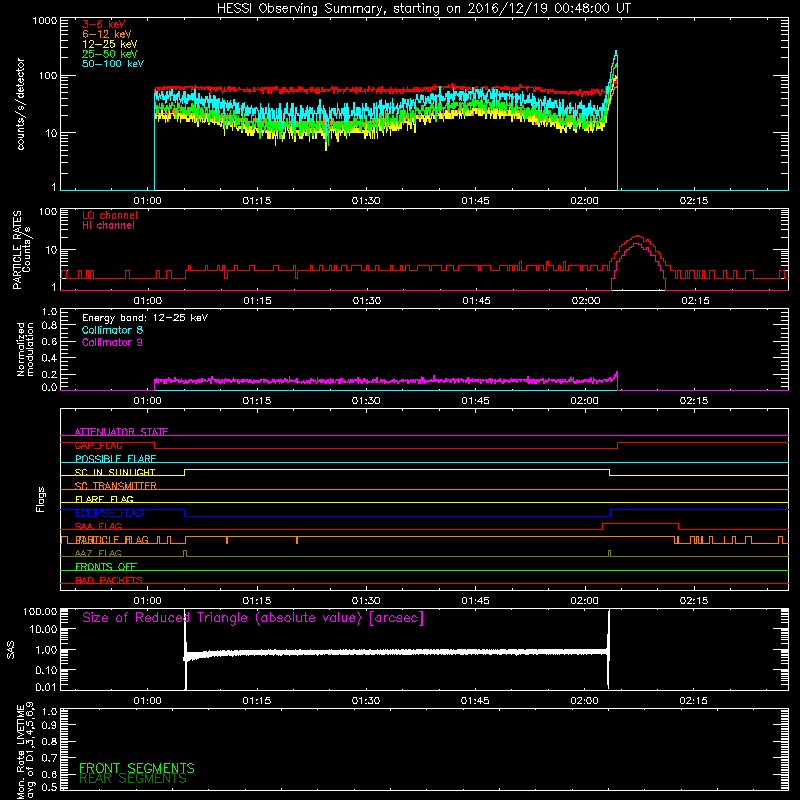Click 01:00 time label under modulation plot
The image size is (800, 800).
point(147,401)
